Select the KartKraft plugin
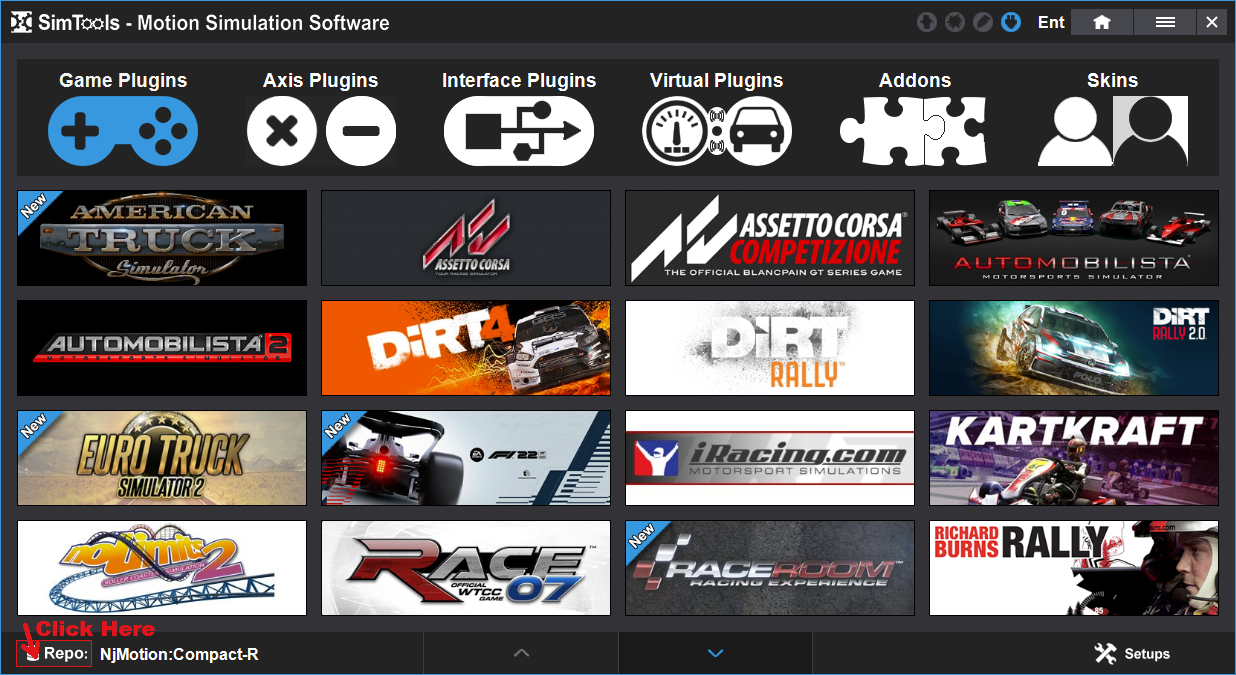 [1074, 458]
